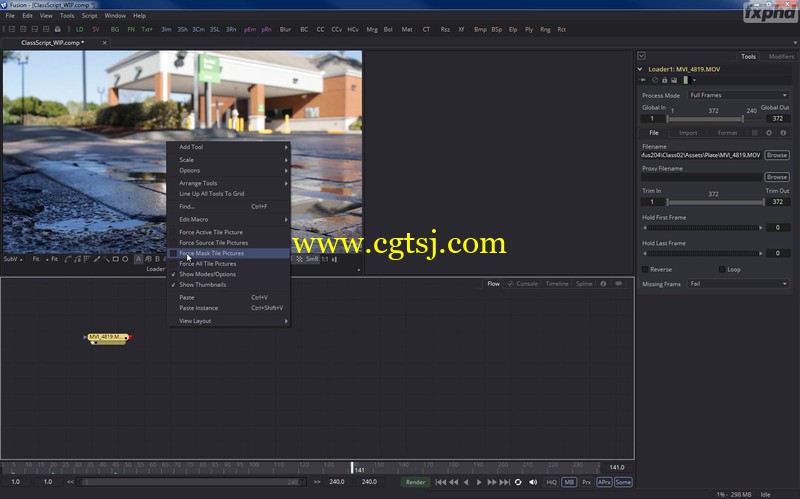
Task: Add a Polygon mask with Ply
Action: [x=529, y=30]
